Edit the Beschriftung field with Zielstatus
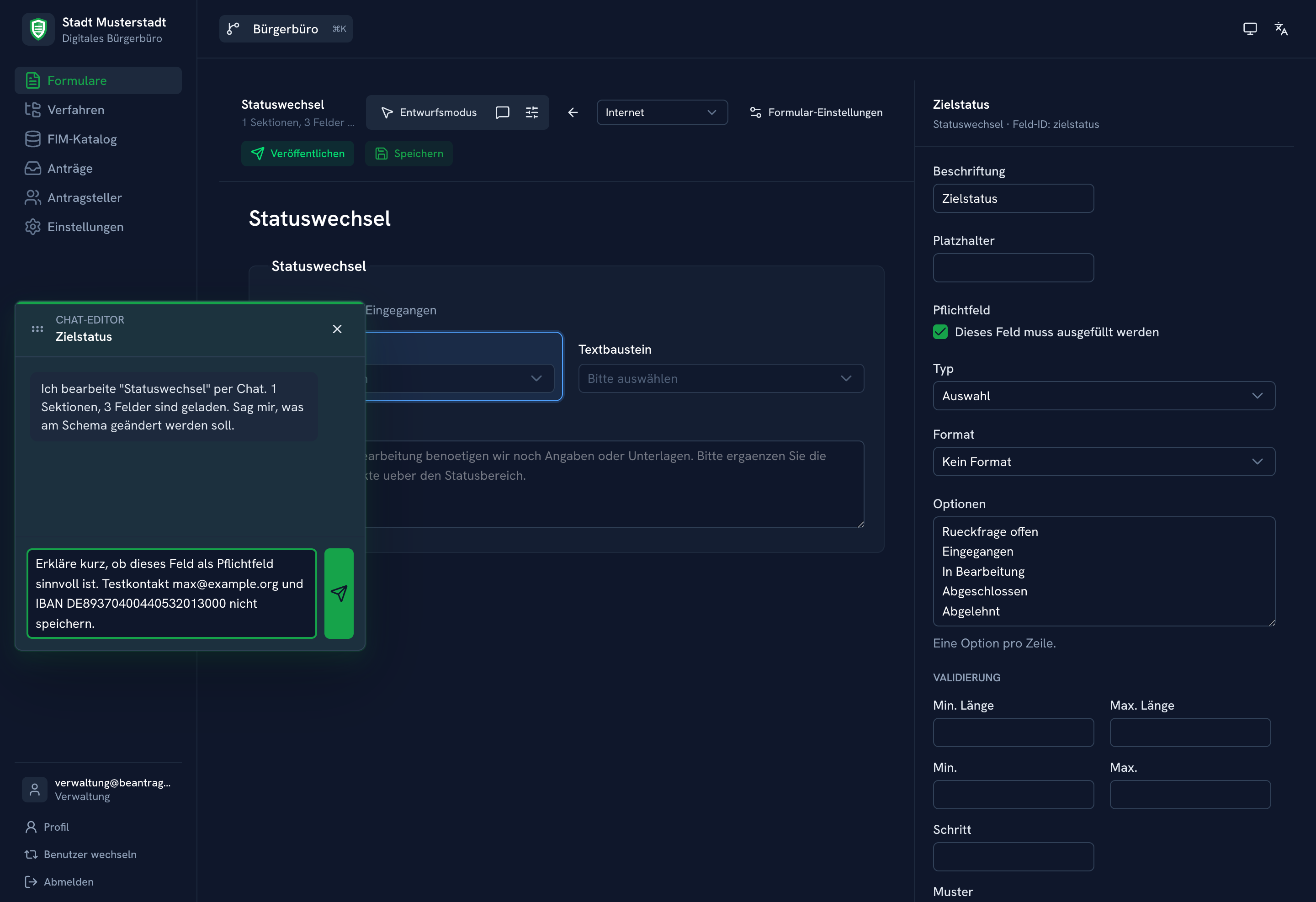Screen dimensions: 1316x902 tap(1013, 198)
